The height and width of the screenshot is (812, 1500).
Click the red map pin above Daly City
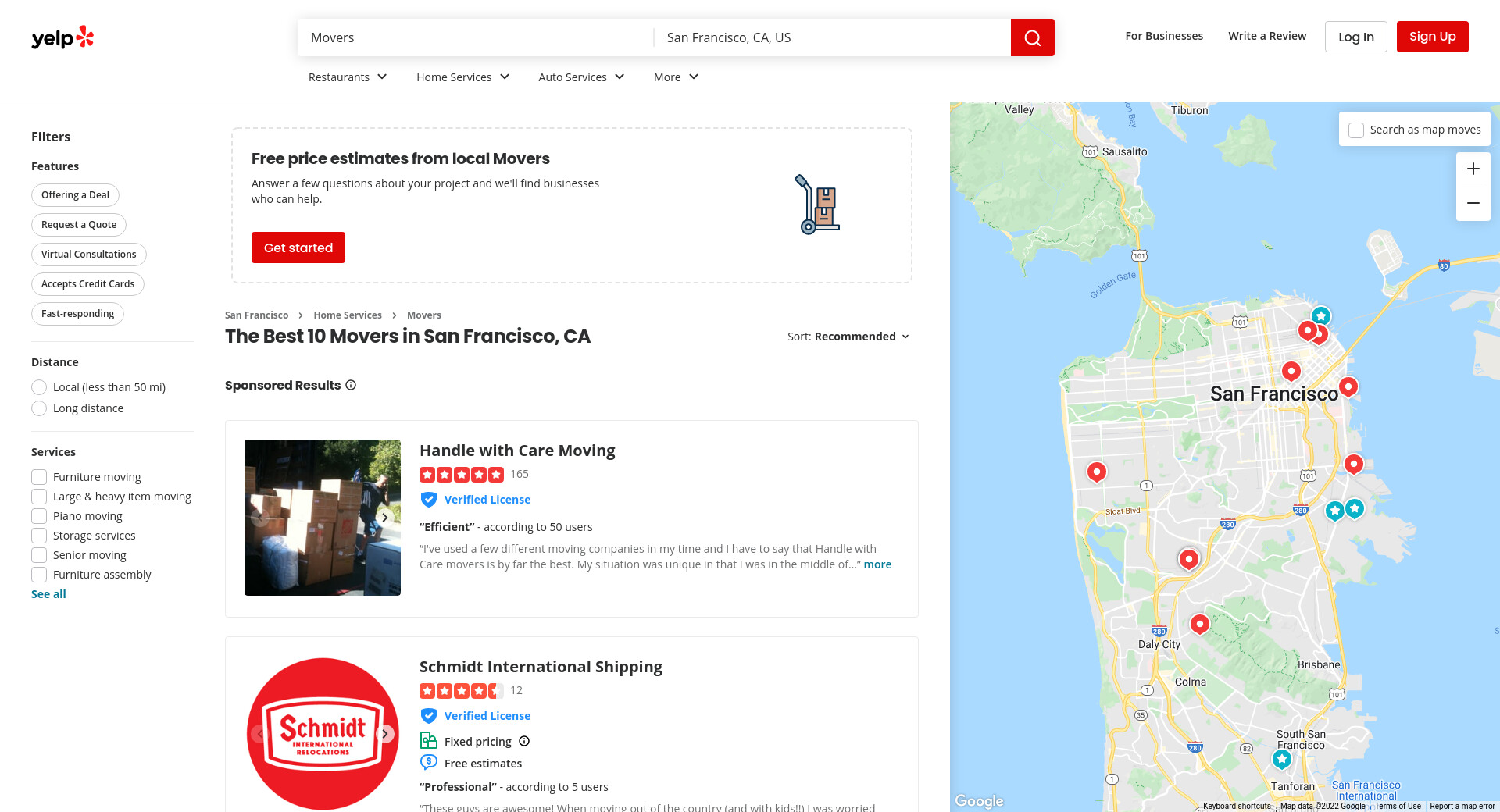[x=1199, y=624]
